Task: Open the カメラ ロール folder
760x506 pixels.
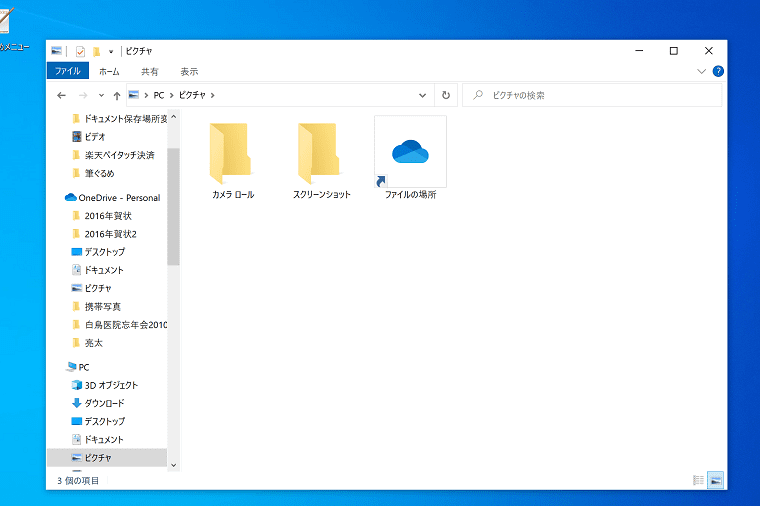Action: coord(233,159)
